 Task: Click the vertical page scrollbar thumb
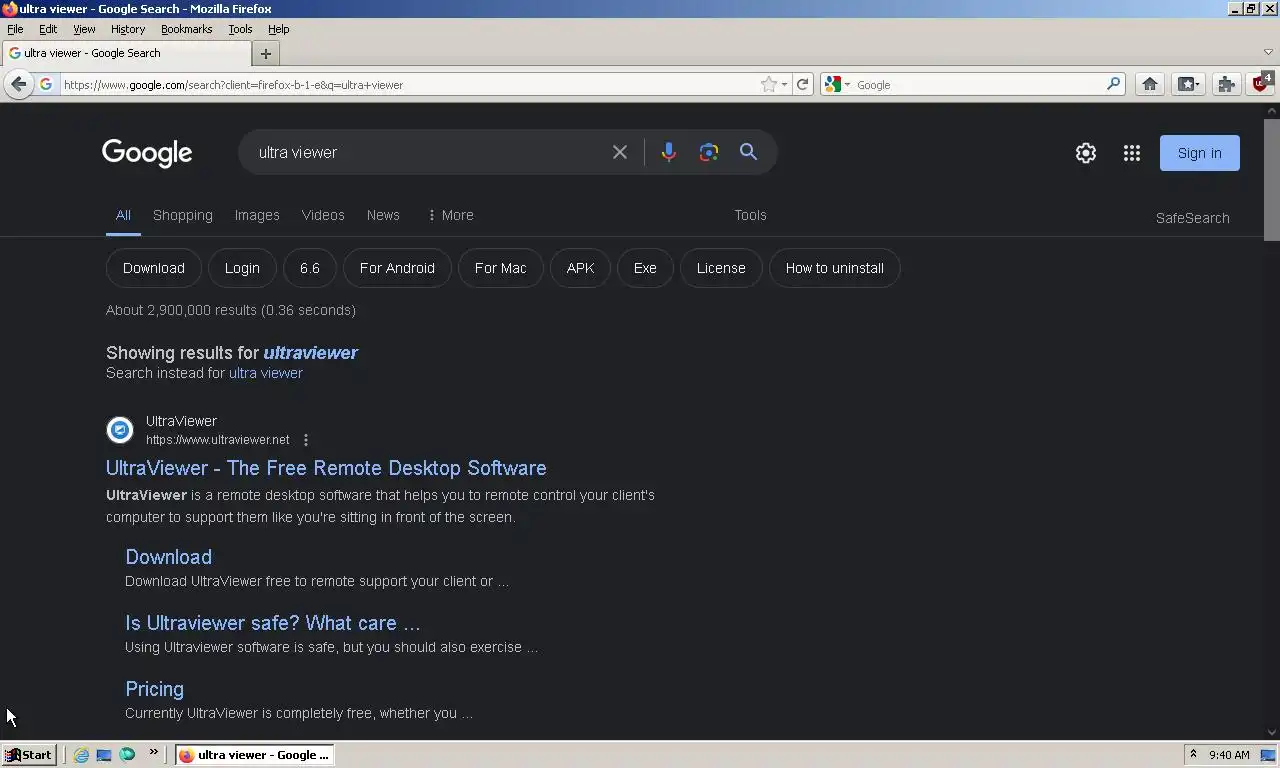tap(1272, 180)
